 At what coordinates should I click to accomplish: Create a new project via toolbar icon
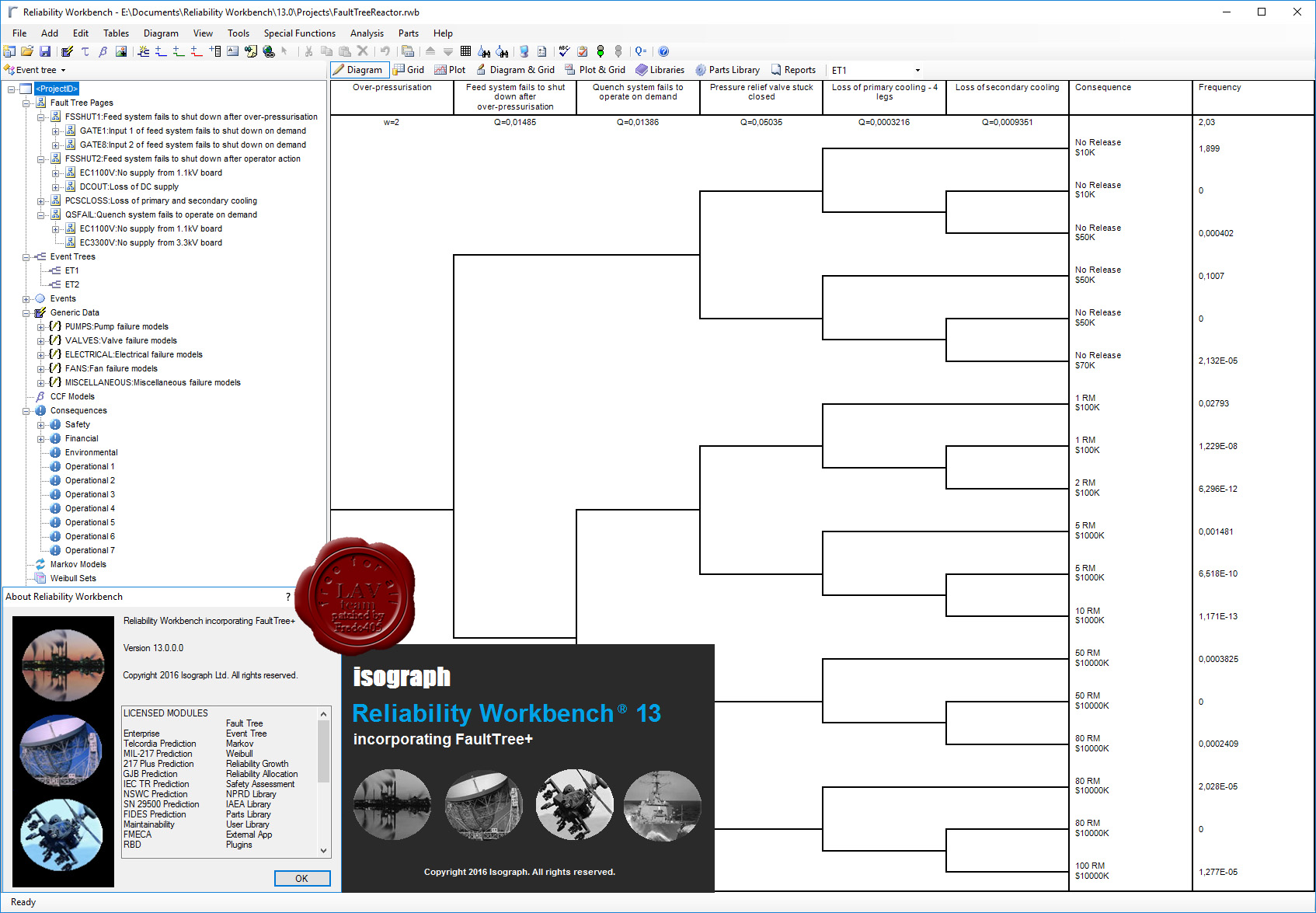coord(9,51)
